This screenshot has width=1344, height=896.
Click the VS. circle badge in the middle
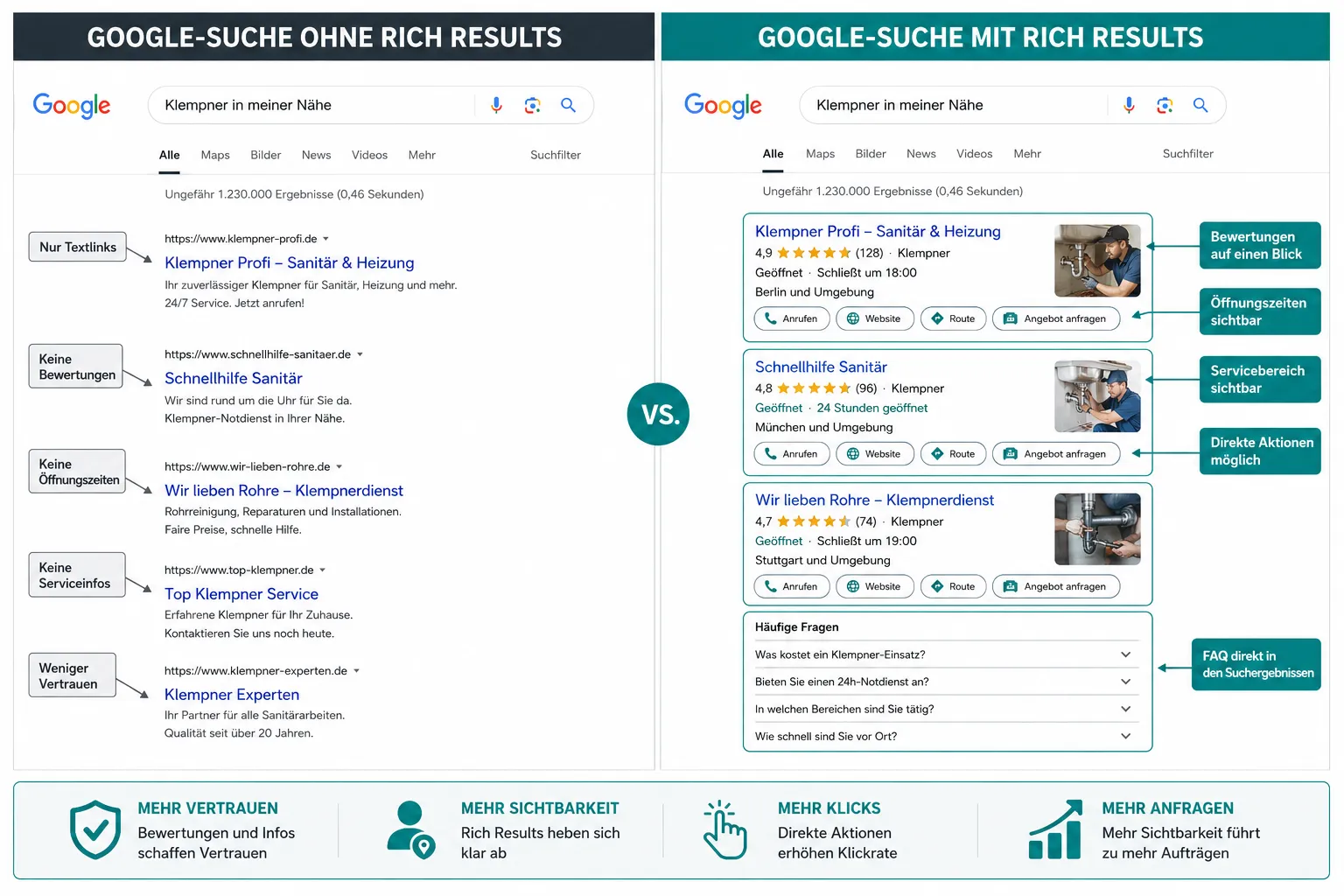659,414
